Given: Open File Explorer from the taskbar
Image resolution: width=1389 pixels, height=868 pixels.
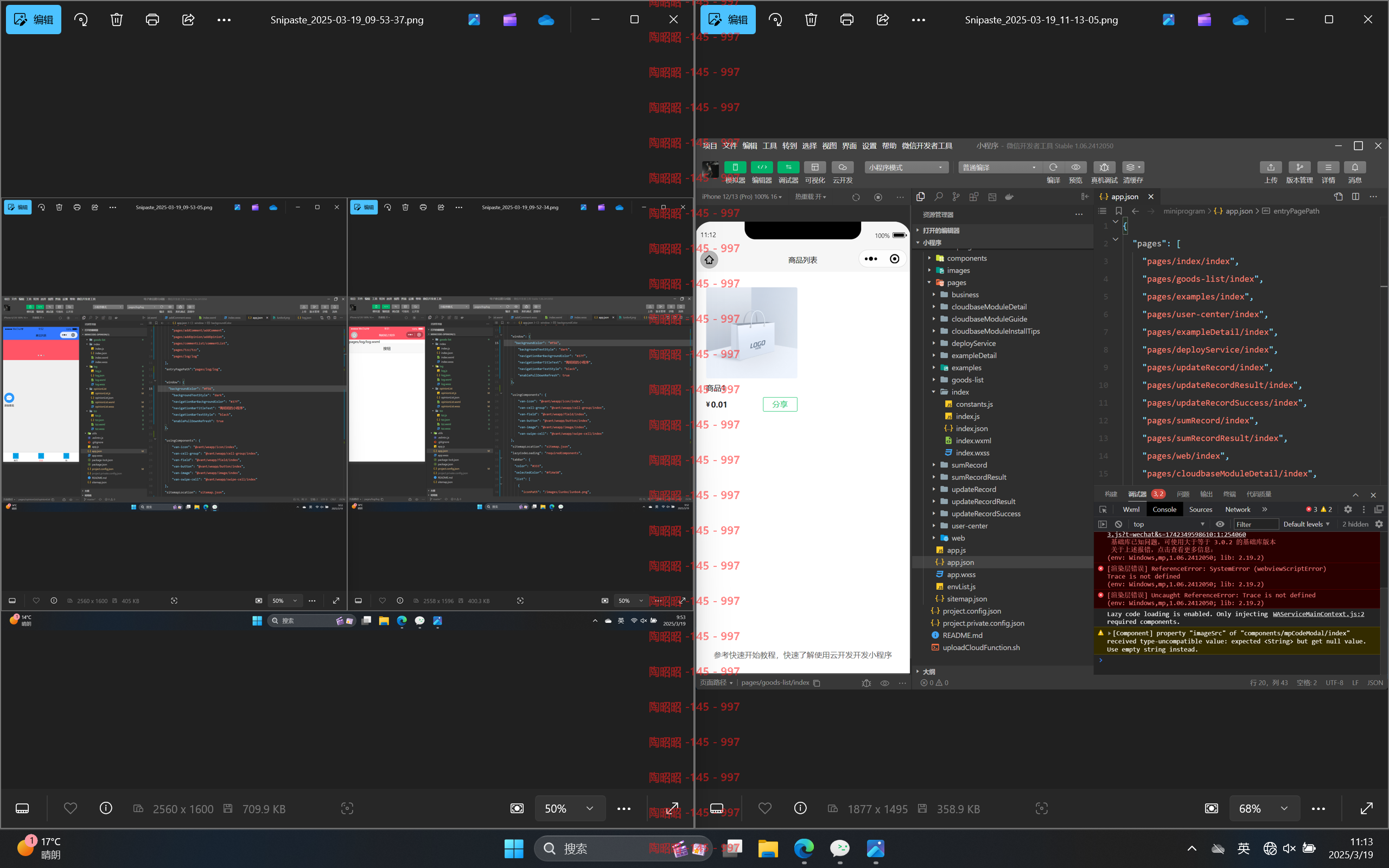Looking at the screenshot, I should click(768, 848).
